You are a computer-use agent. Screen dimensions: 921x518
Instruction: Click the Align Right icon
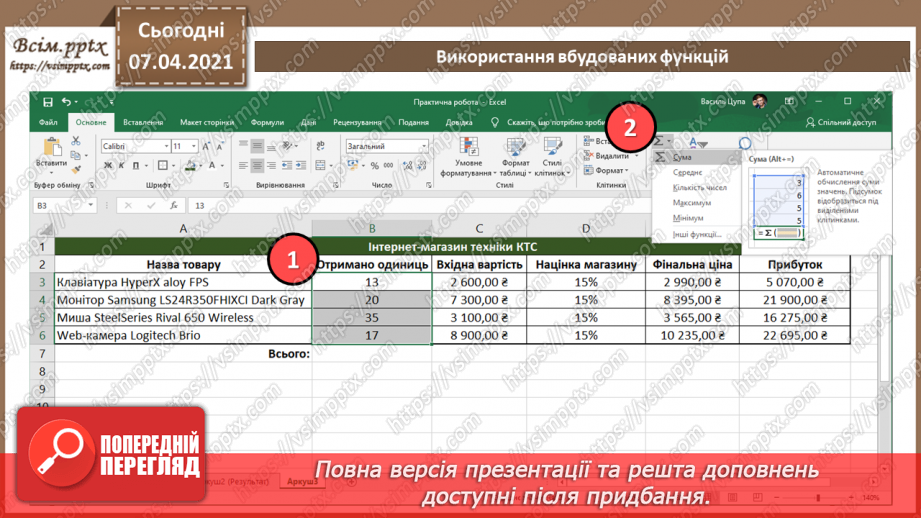pos(271,166)
